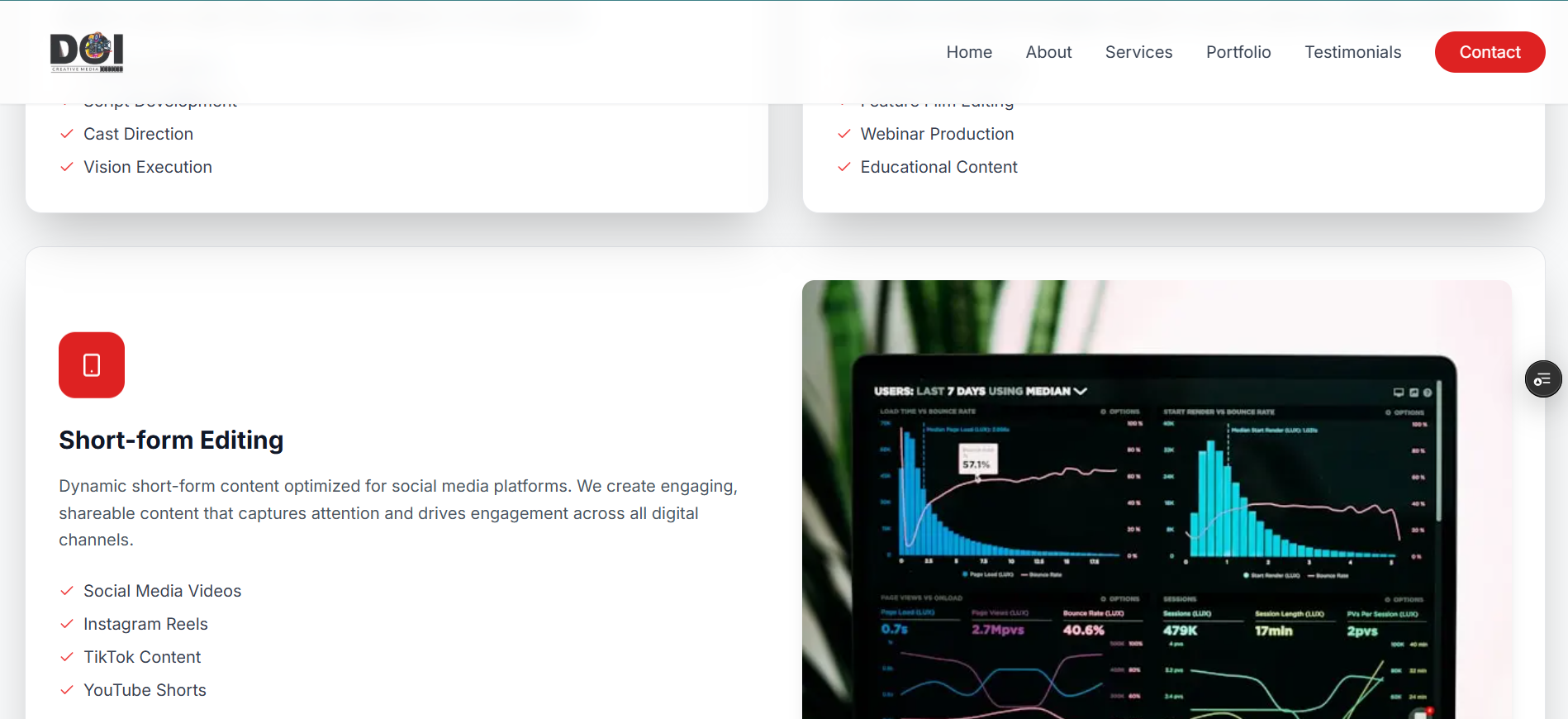Click the checkmark beside TikTok Content
This screenshot has width=1568, height=719.
coord(67,657)
